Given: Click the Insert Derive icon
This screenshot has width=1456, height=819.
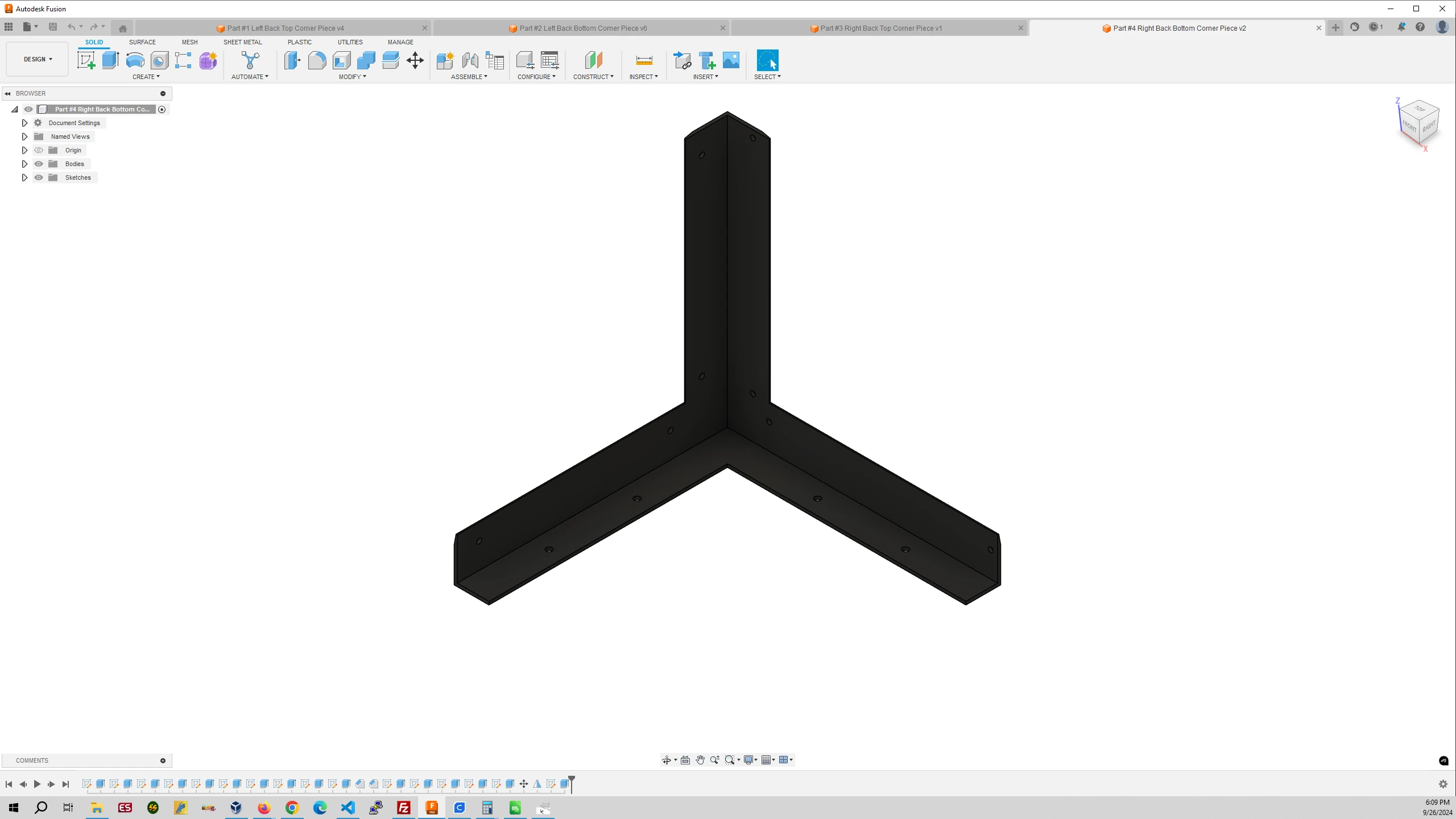Looking at the screenshot, I should coord(681,60).
